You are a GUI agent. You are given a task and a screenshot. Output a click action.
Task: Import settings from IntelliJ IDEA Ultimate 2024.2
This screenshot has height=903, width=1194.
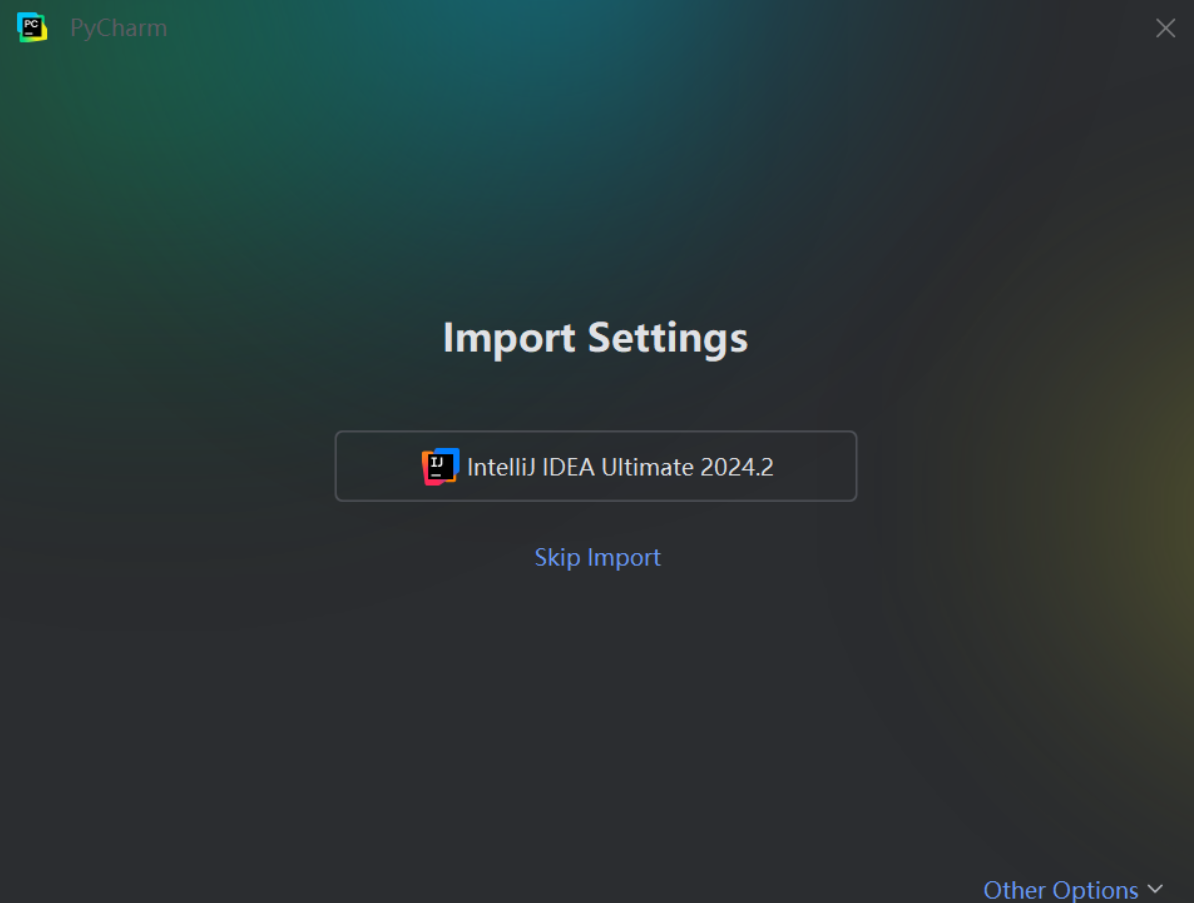[596, 466]
